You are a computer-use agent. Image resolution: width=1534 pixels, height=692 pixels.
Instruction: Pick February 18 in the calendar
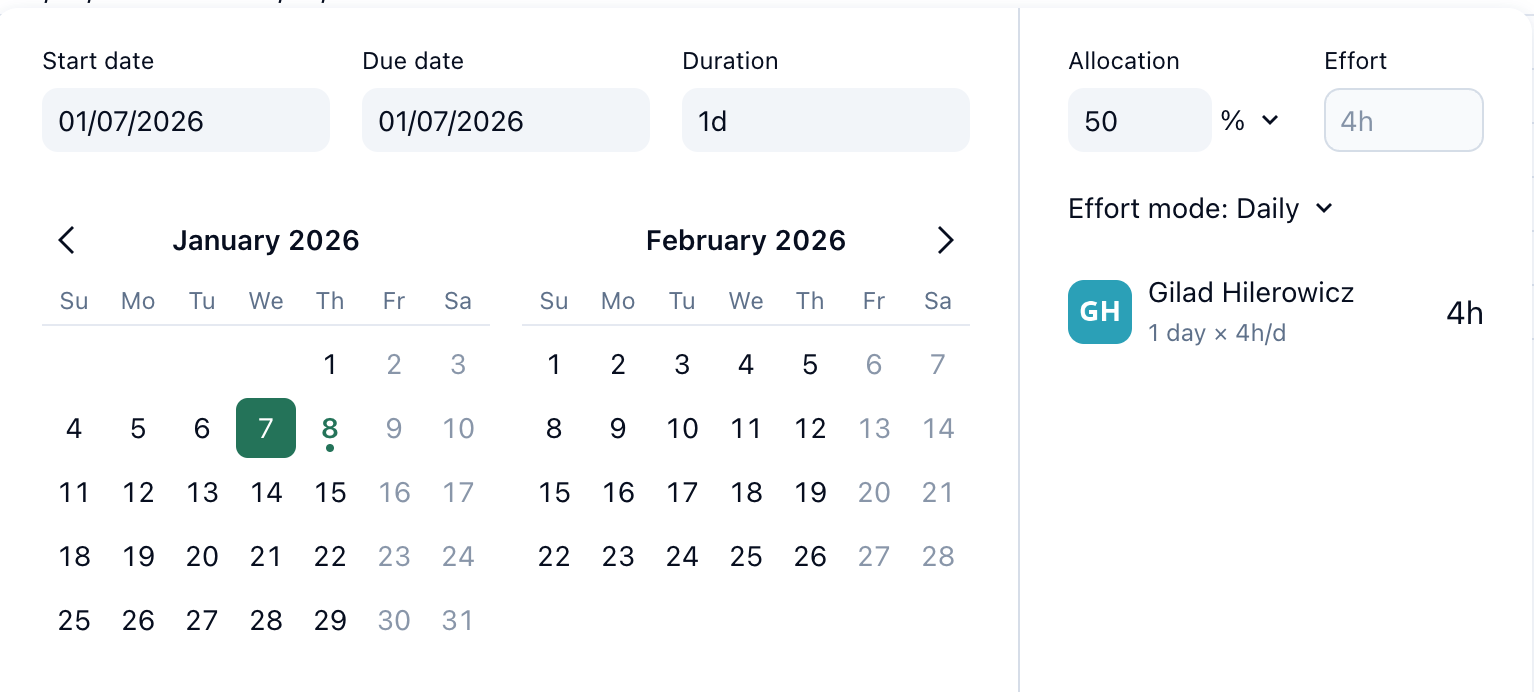pyautogui.click(x=746, y=493)
